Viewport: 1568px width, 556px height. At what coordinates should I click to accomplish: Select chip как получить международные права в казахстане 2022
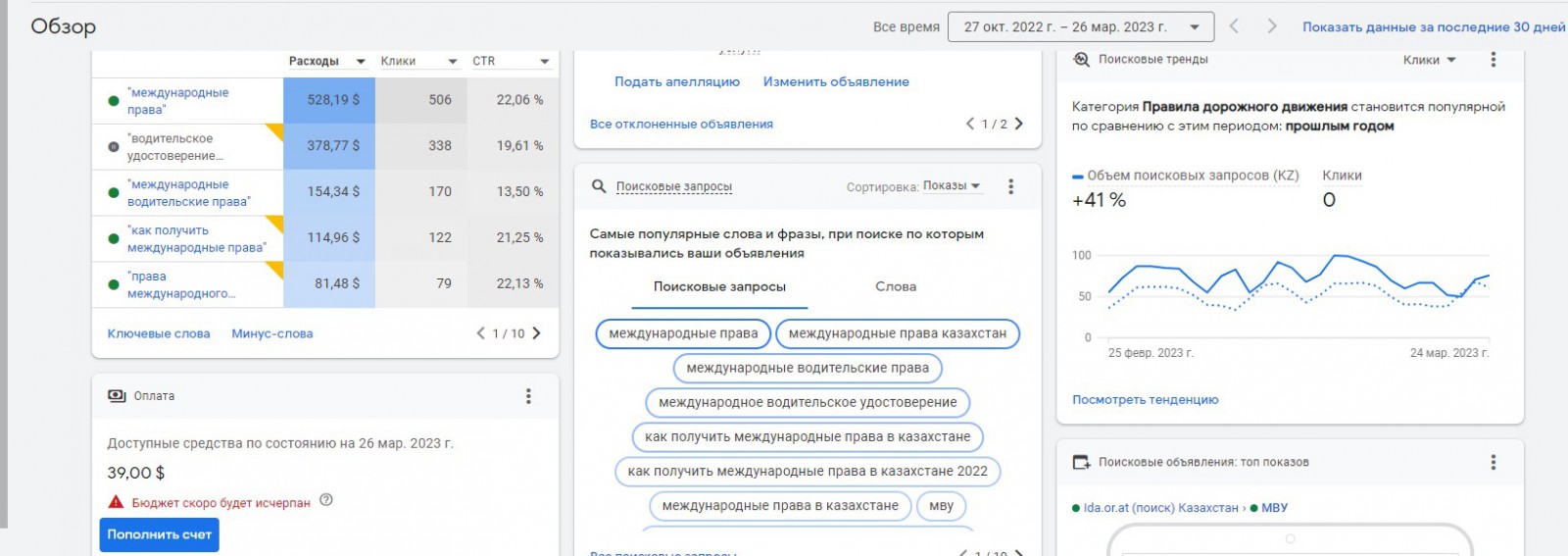(x=808, y=471)
